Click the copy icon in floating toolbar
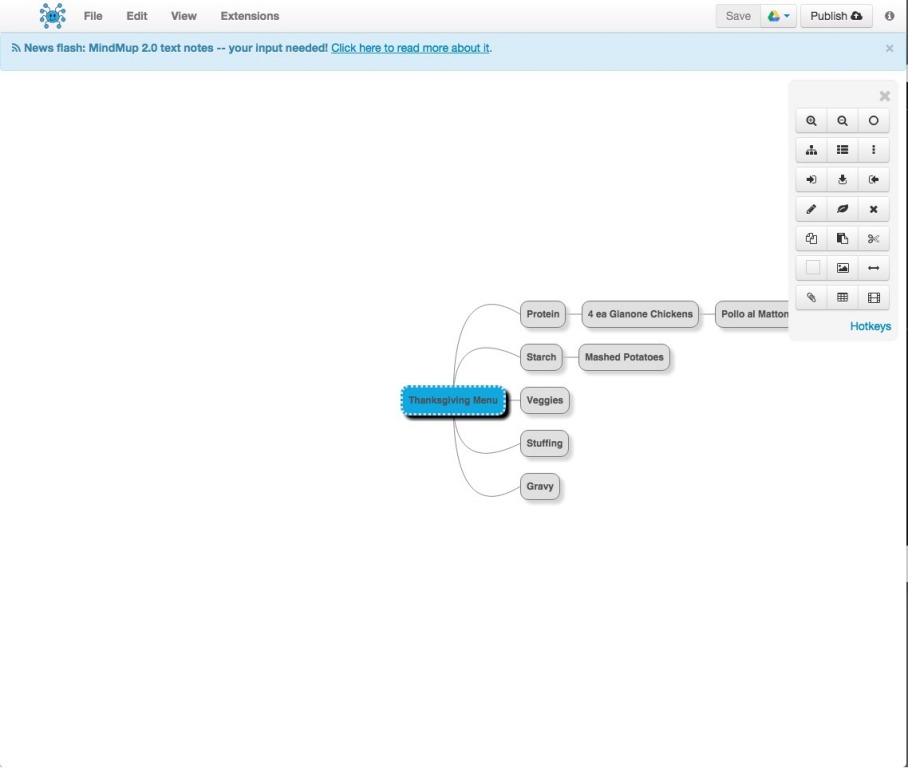 (811, 239)
